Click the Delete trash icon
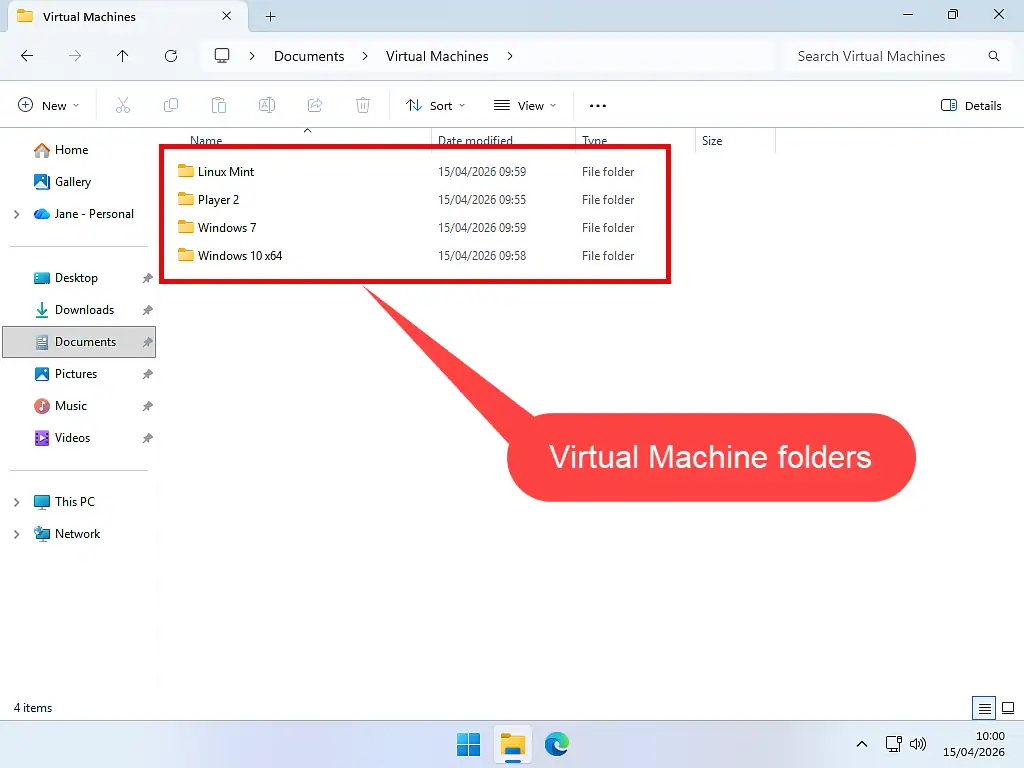 point(363,105)
